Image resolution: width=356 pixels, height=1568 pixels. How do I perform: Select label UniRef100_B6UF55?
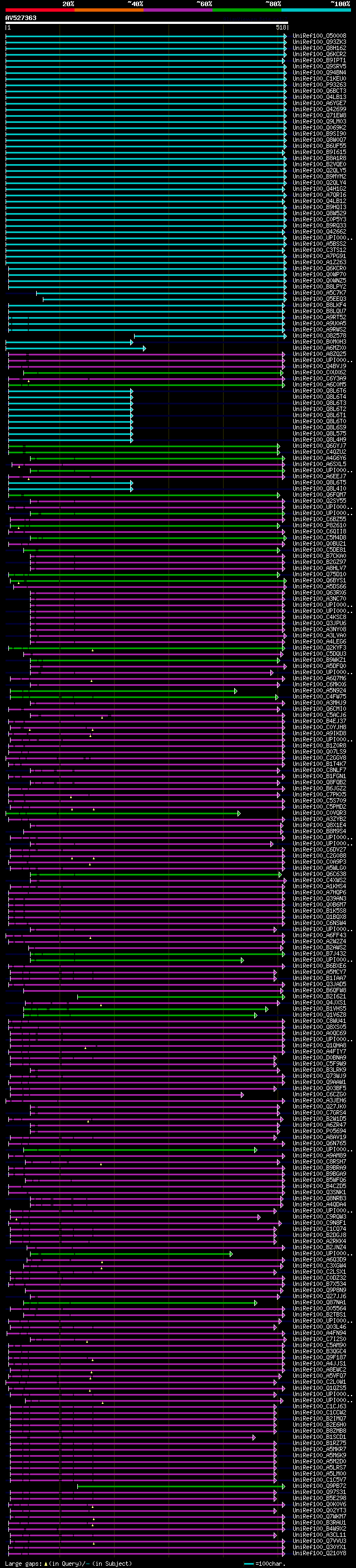point(319,146)
